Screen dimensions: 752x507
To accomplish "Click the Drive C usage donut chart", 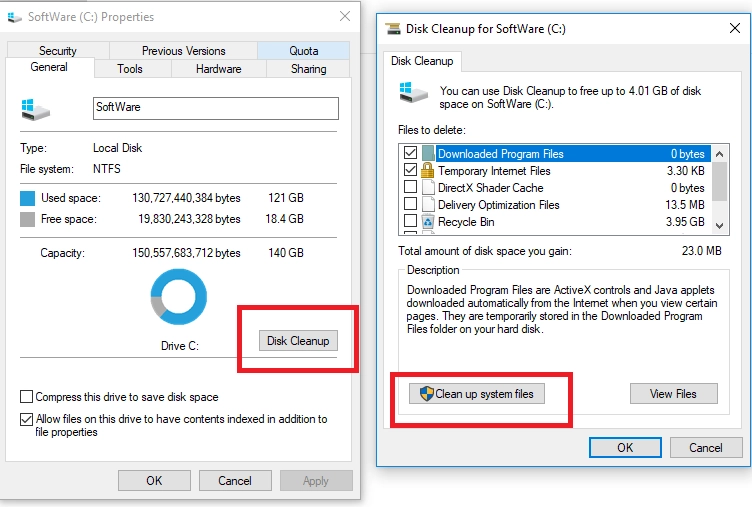I will pyautogui.click(x=178, y=296).
